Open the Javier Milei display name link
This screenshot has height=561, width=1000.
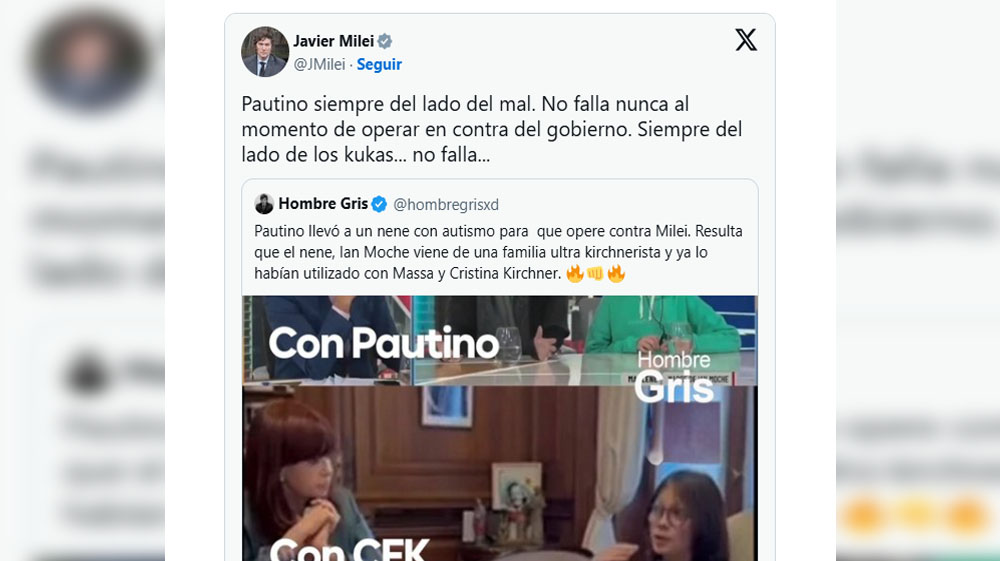pyautogui.click(x=333, y=41)
